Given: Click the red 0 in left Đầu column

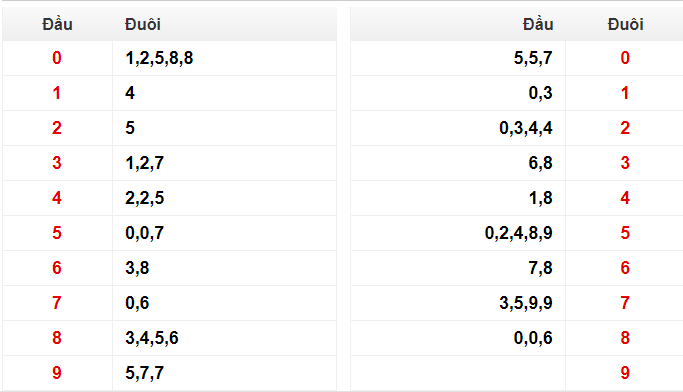Looking at the screenshot, I should [x=57, y=58].
